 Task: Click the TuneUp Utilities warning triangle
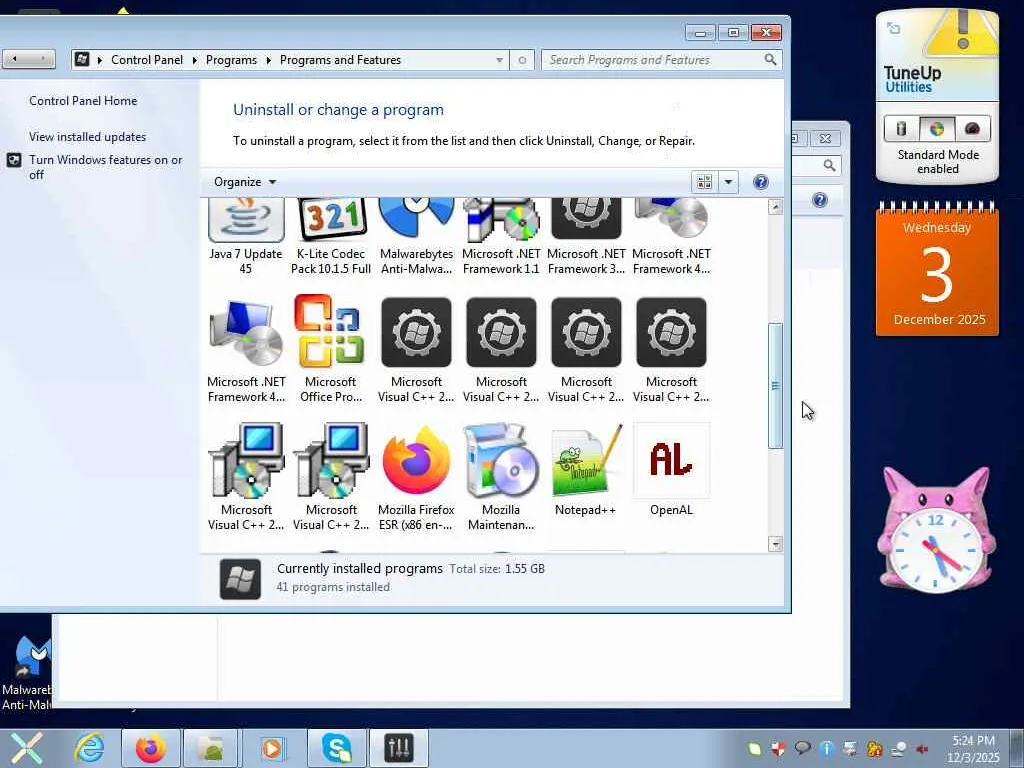pyautogui.click(x=963, y=33)
